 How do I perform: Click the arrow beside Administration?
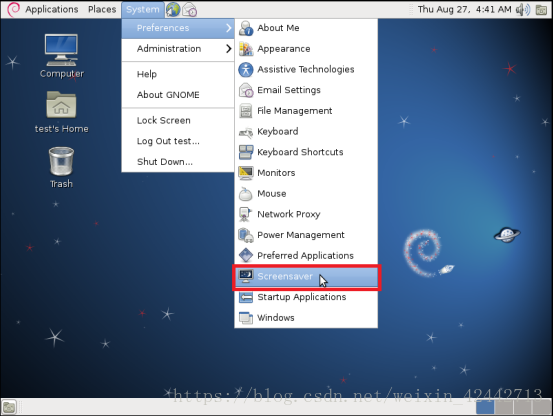(229, 49)
